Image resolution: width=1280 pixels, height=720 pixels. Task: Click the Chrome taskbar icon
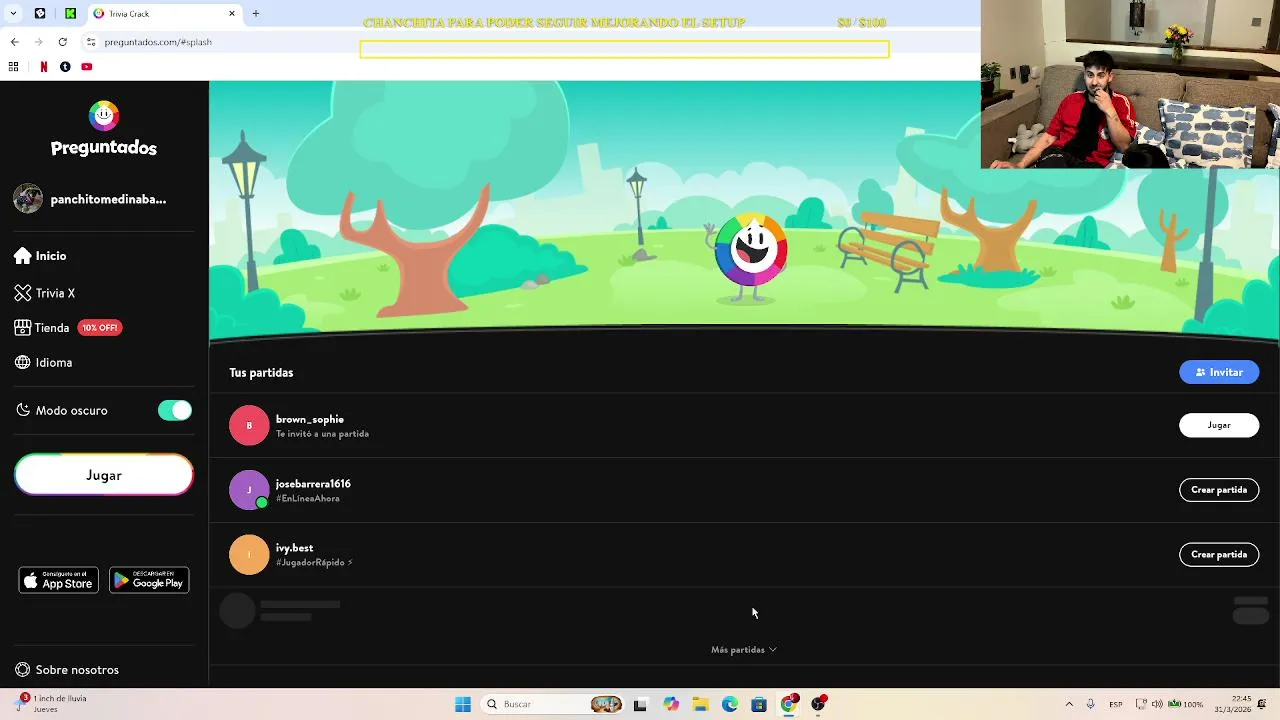(789, 704)
